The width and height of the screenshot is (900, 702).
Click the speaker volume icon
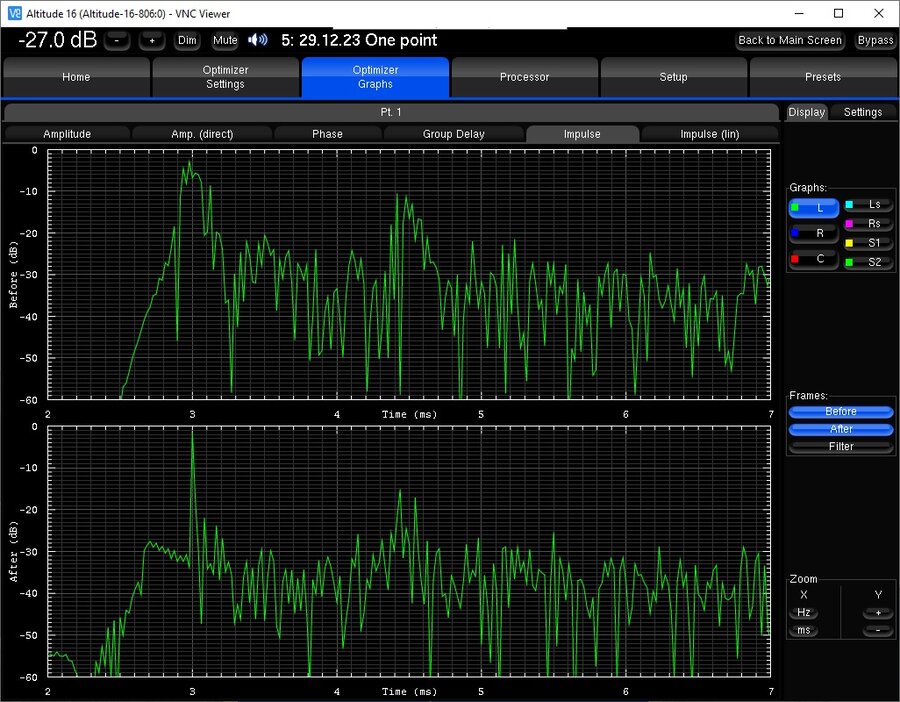(258, 40)
